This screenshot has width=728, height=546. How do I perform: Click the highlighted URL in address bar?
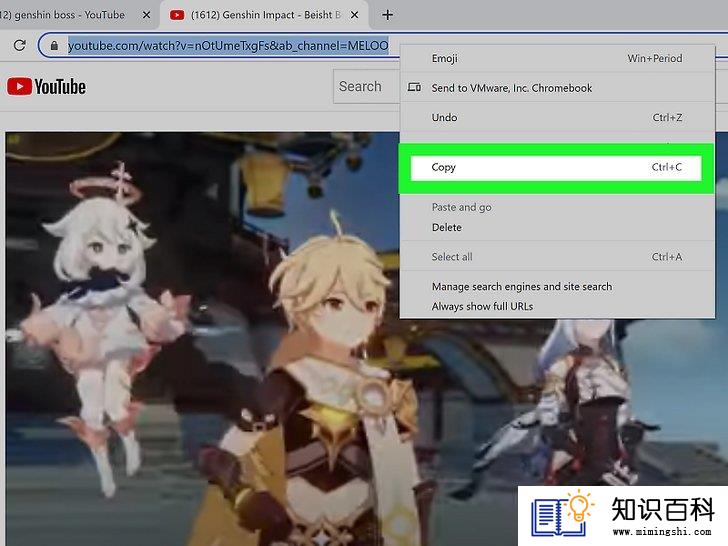pyautogui.click(x=228, y=46)
